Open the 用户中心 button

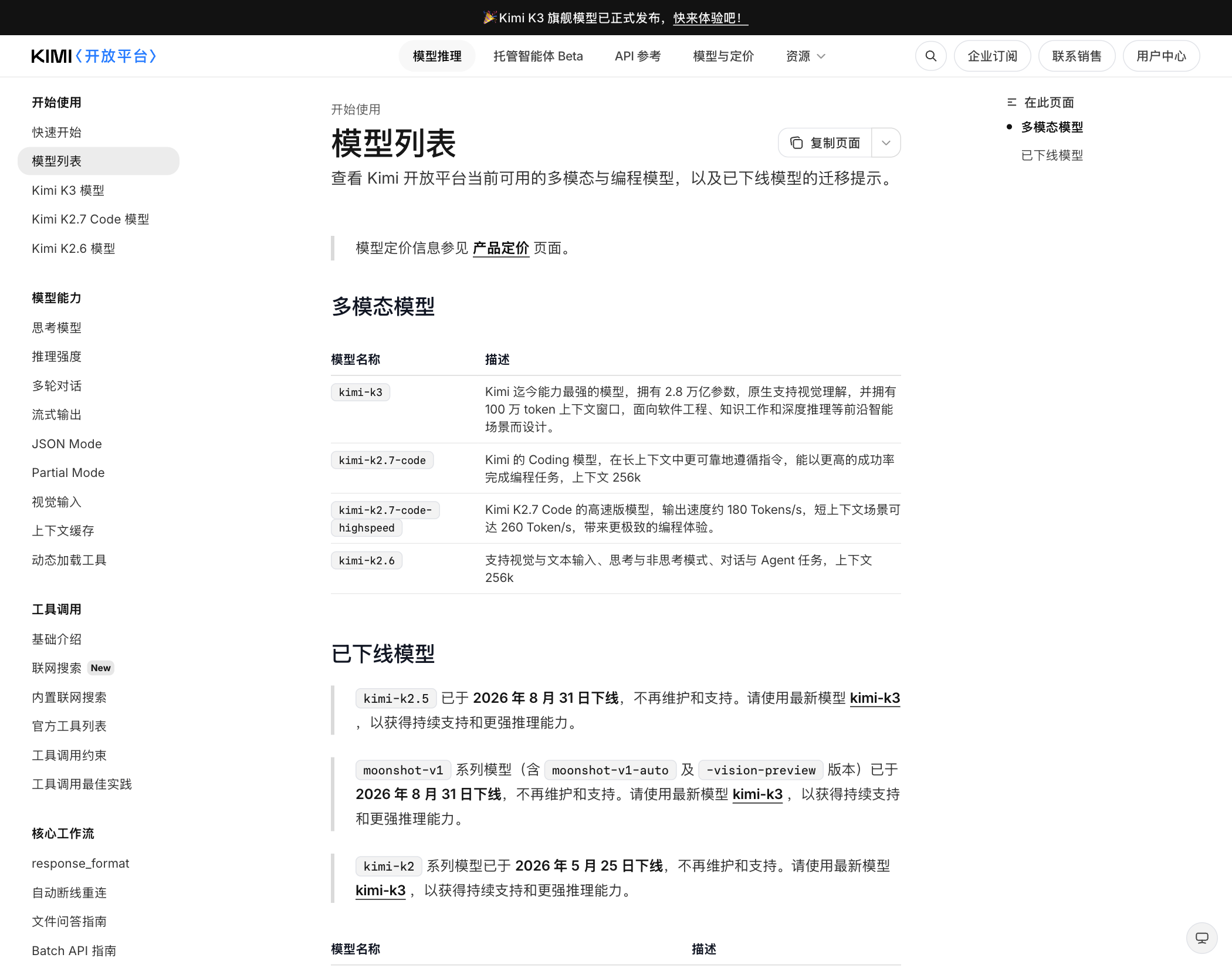[1161, 56]
